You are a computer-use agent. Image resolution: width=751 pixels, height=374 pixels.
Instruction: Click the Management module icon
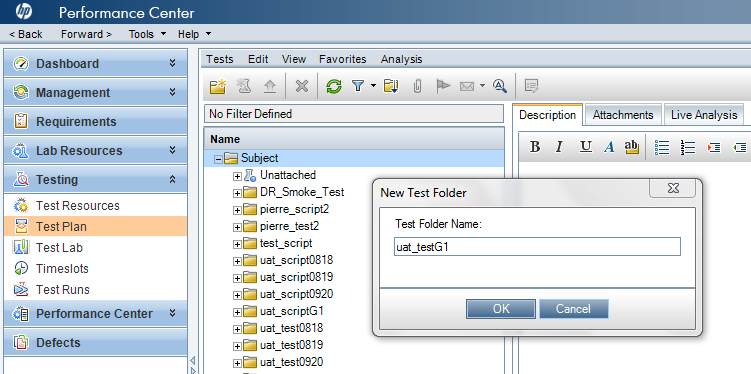pos(21,92)
